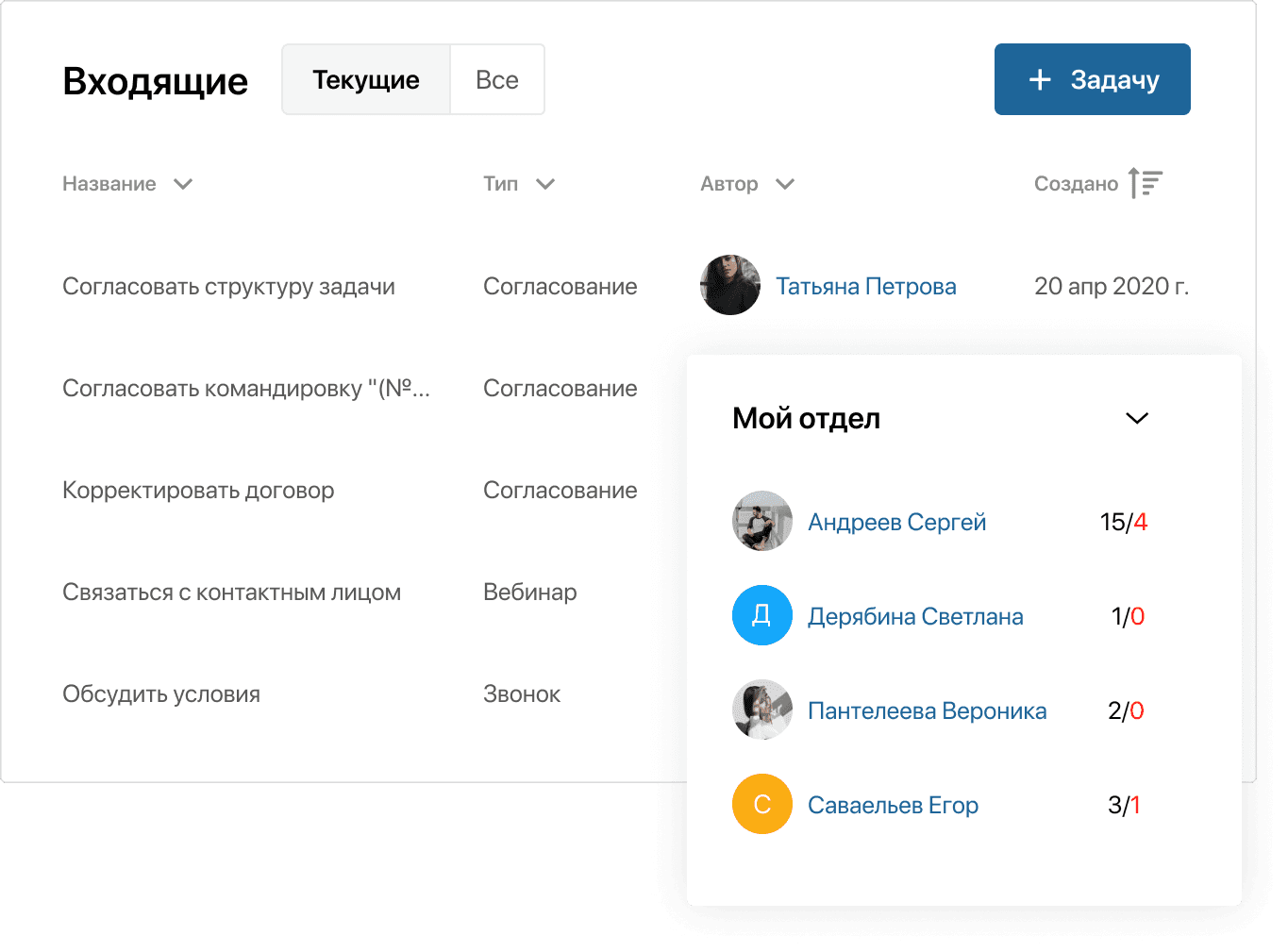Screen dimensions: 1288x952
Task: Select the Текущие tab
Action: pos(366,79)
